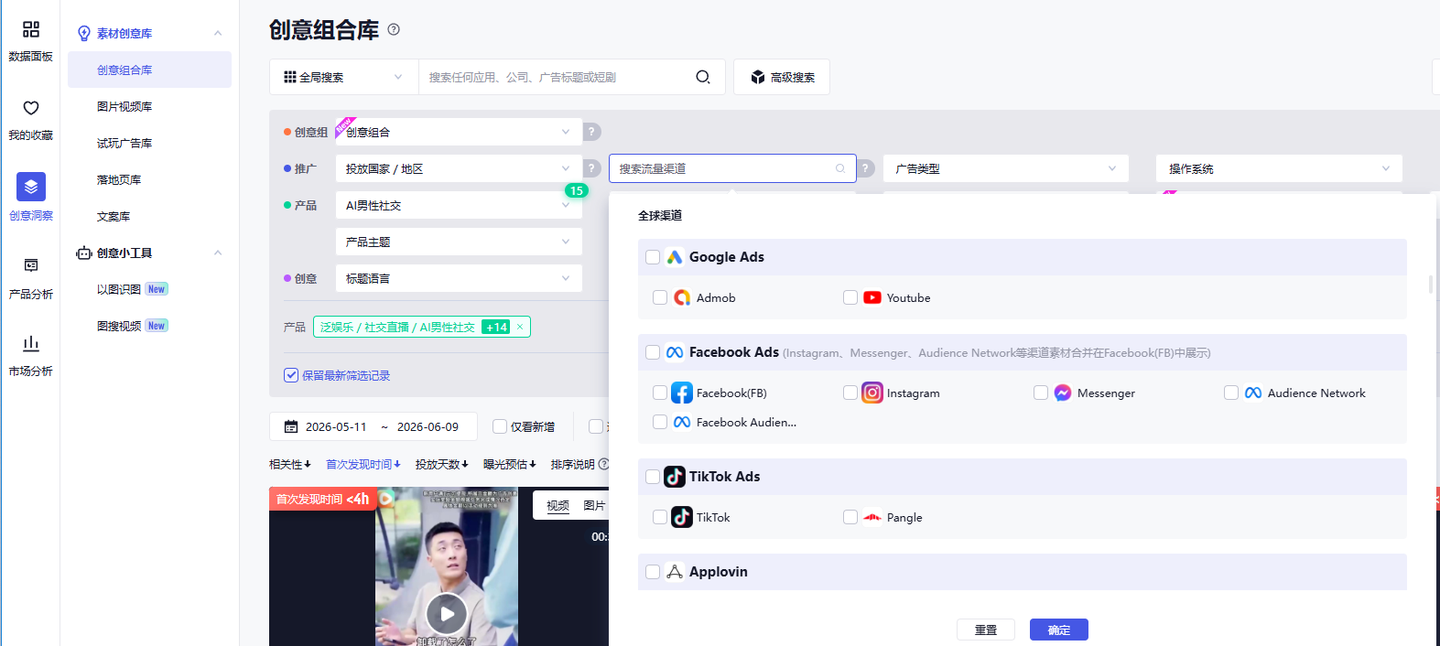This screenshot has width=1440, height=646.
Task: Click the Admob logo icon
Action: click(682, 298)
